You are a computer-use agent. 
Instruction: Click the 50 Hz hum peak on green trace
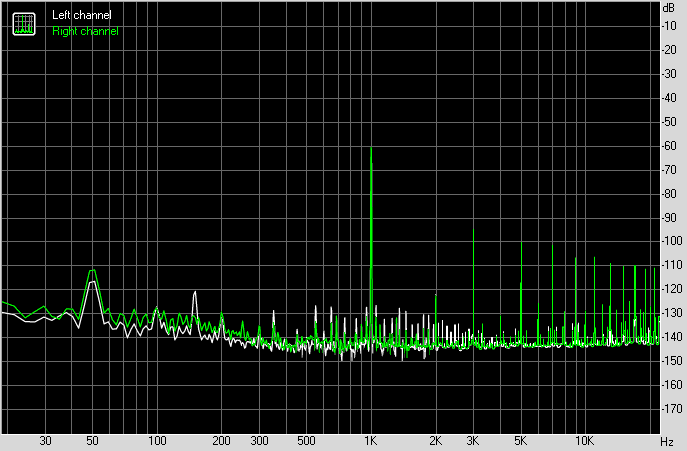point(92,270)
